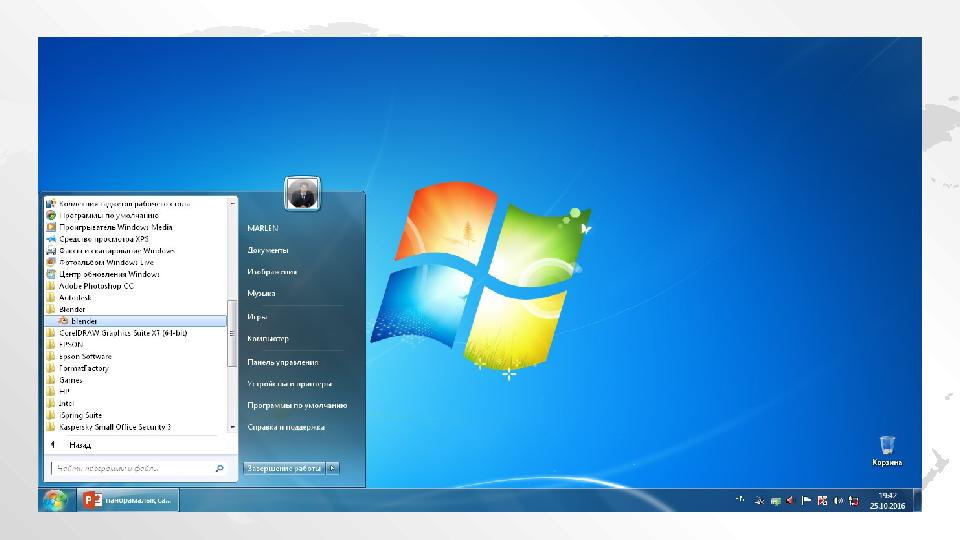This screenshot has width=960, height=540.
Task: Open Документы from the Start menu
Action: click(x=268, y=250)
